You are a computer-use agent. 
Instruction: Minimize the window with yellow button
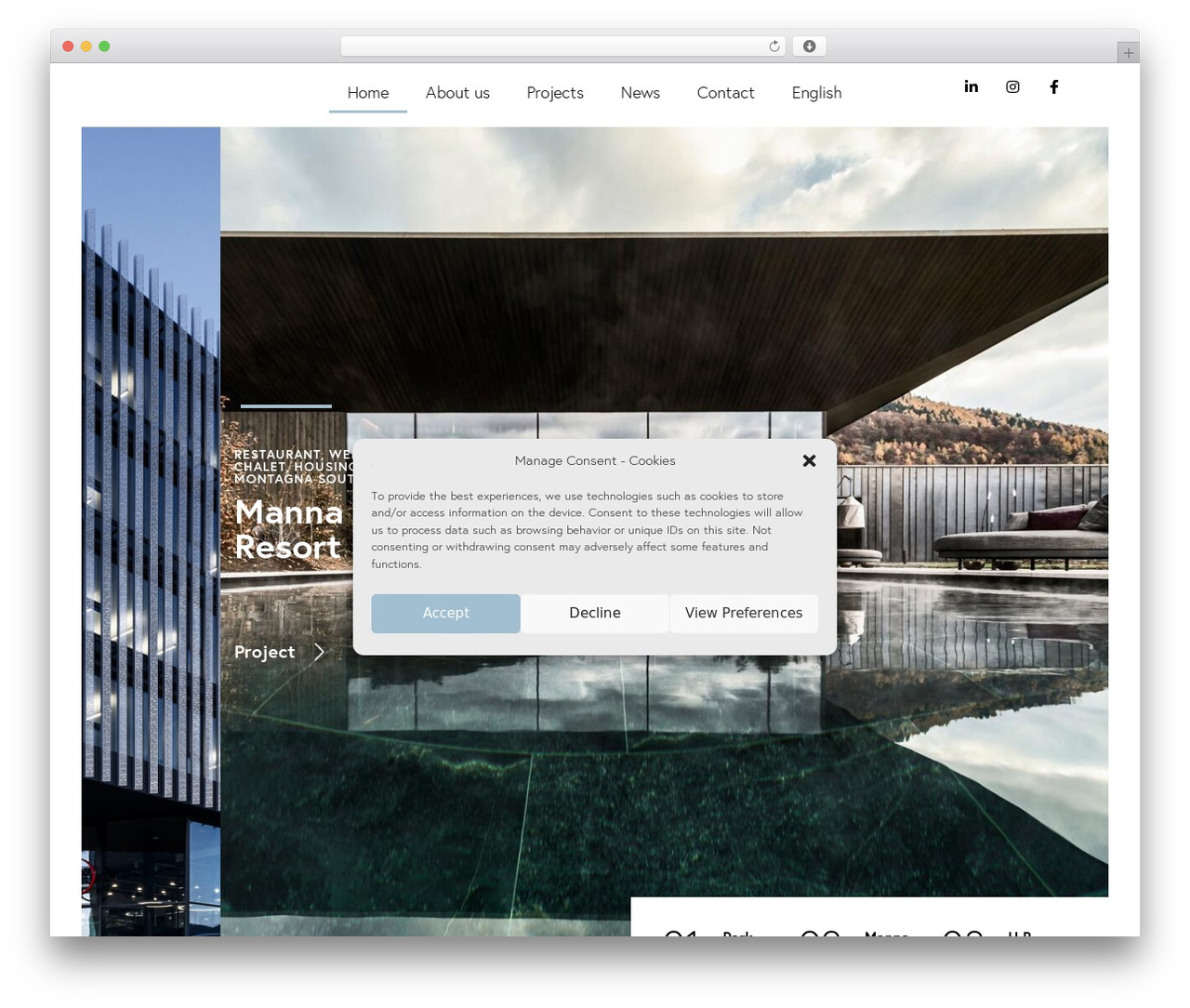pyautogui.click(x=86, y=46)
